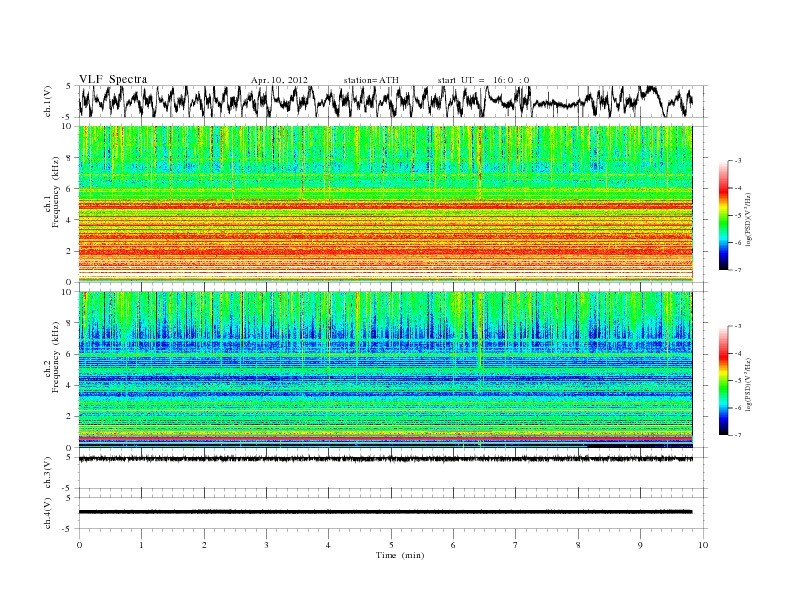792x612 pixels.
Task: Click the ch.1 spectrogram color bar
Action: pos(723,216)
